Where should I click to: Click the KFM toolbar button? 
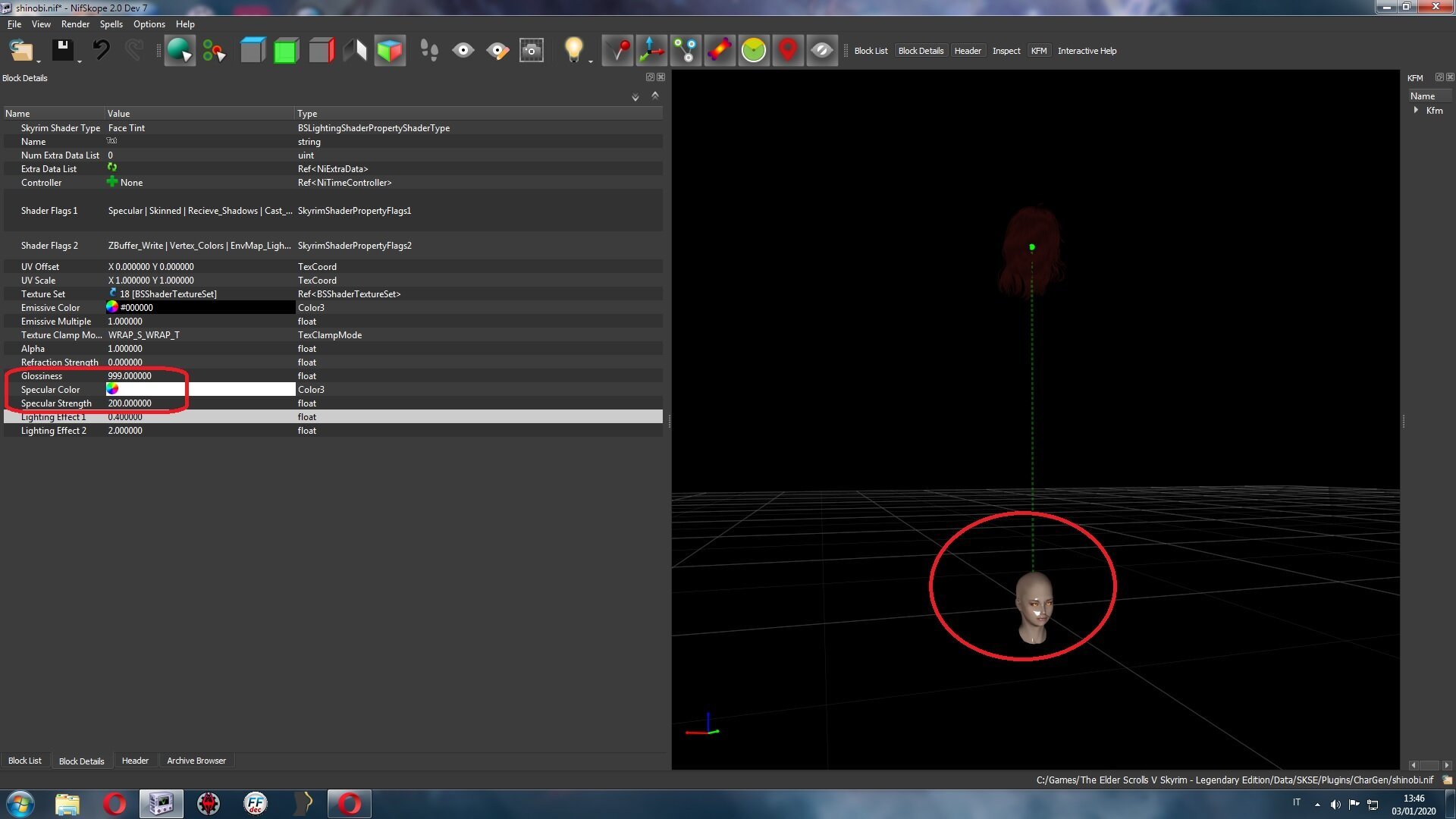tap(1039, 51)
